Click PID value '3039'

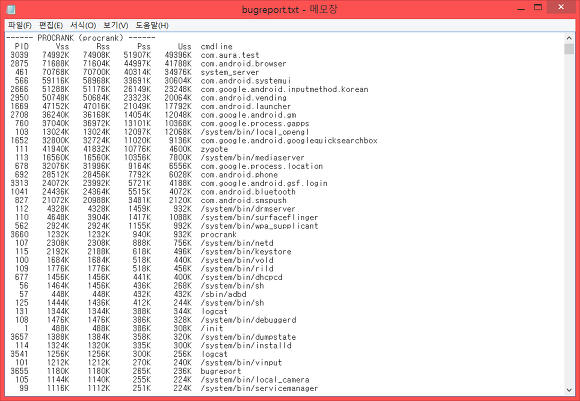click(x=19, y=55)
